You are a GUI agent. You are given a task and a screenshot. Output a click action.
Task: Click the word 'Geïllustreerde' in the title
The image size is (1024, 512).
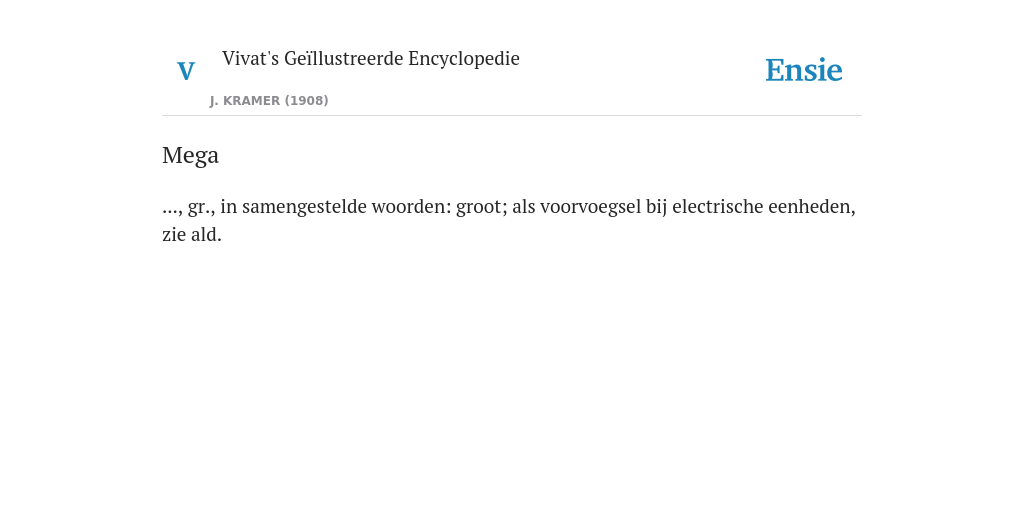coord(344,58)
